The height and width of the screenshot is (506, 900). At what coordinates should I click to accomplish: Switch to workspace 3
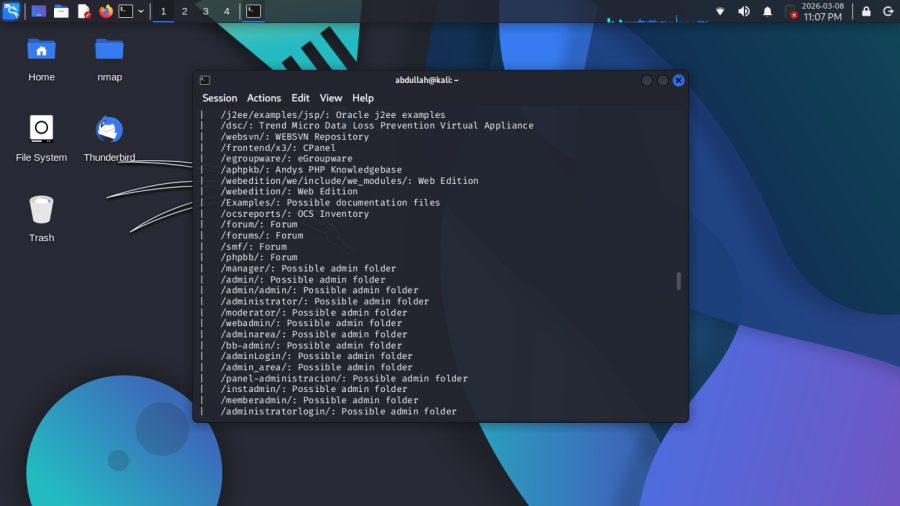click(x=205, y=11)
